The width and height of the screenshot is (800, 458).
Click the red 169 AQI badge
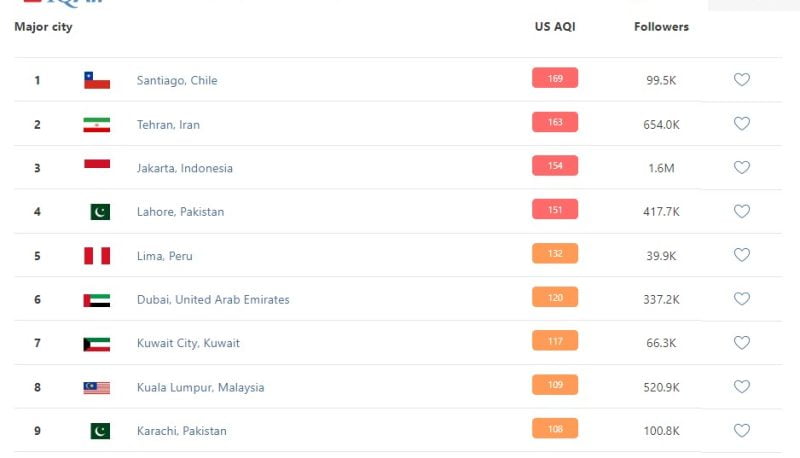(555, 78)
